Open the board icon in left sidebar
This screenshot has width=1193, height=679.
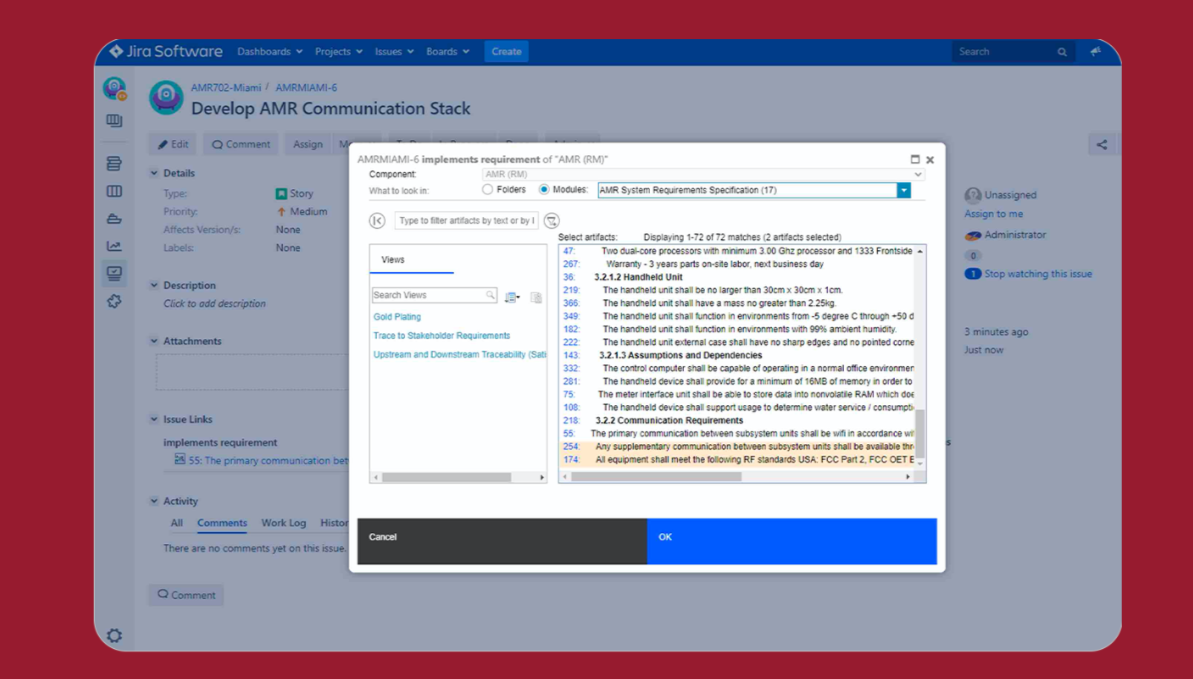pyautogui.click(x=114, y=121)
